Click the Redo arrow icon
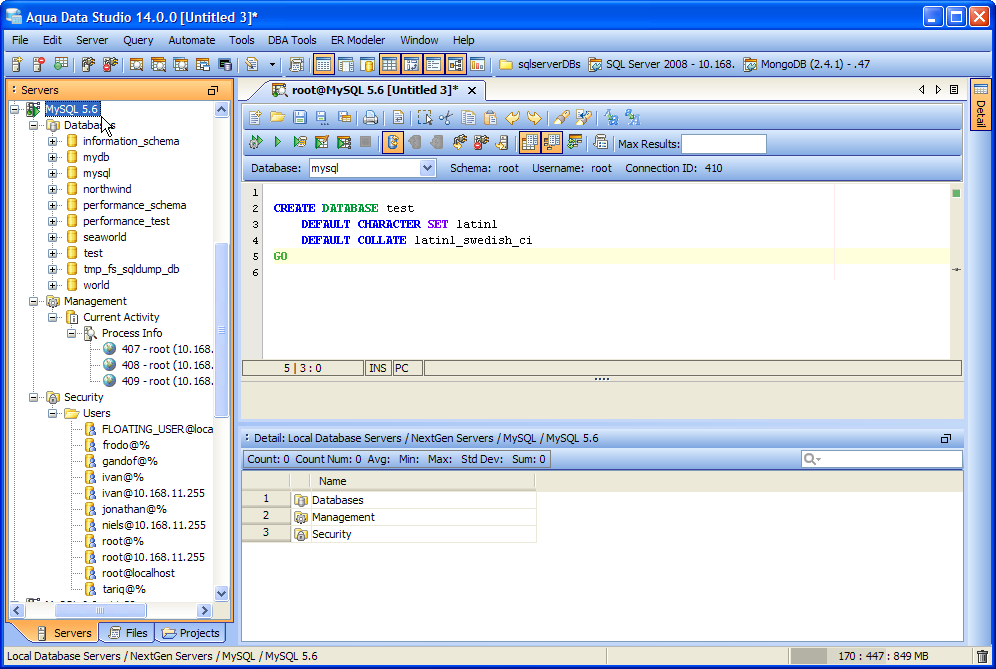This screenshot has height=669, width=996. (x=534, y=118)
